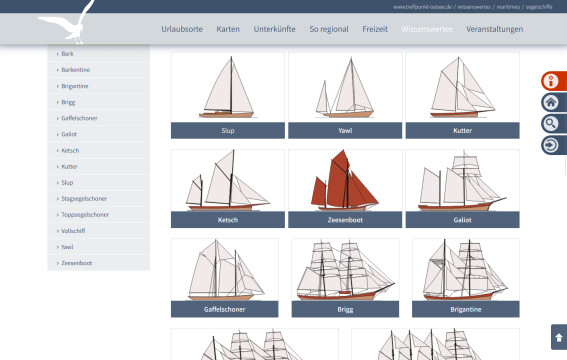The image size is (567, 360).
Task: Select Ketsch in the sidebar list
Action: [99, 150]
